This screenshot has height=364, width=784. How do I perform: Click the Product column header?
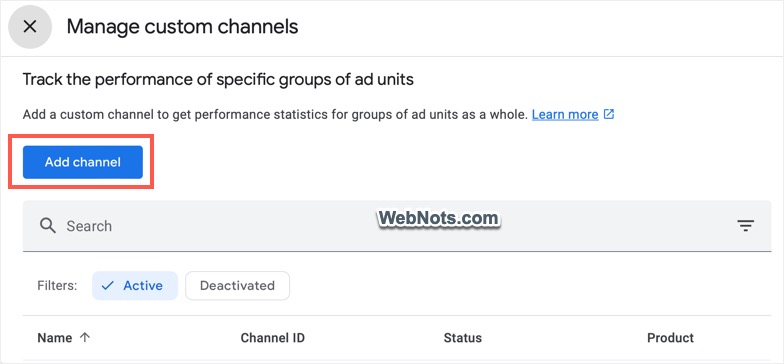click(x=670, y=338)
